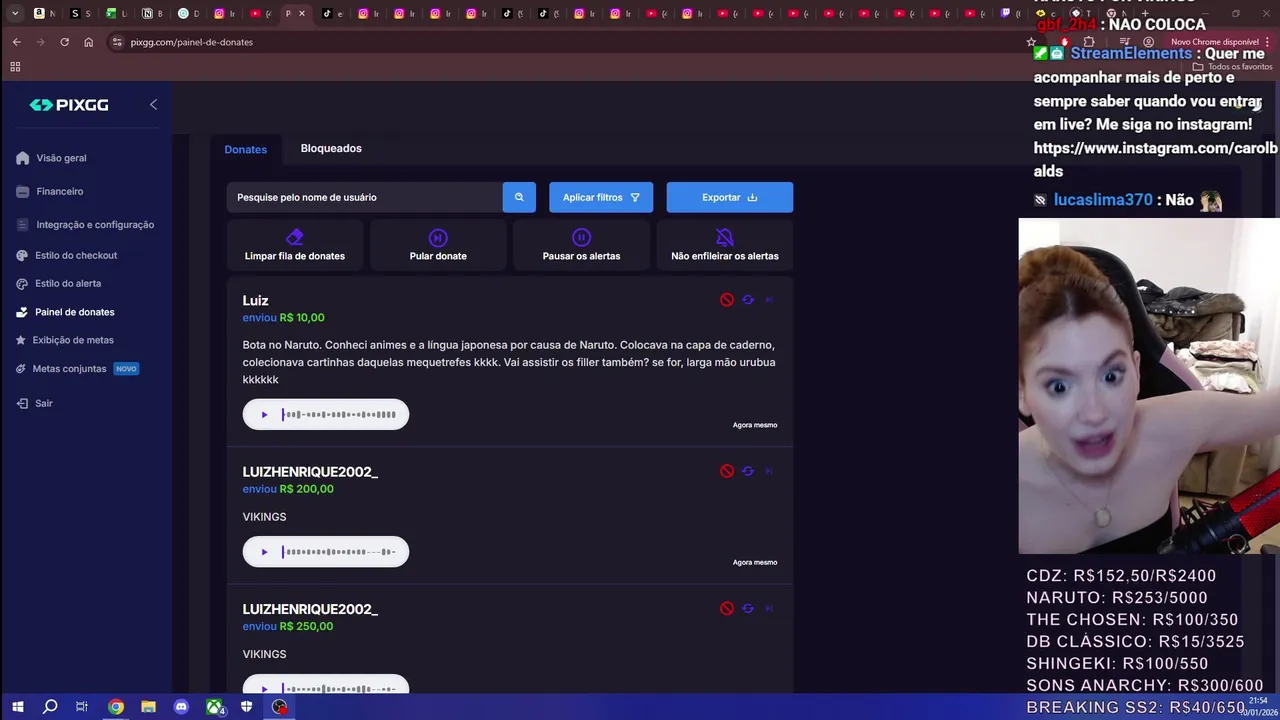The image size is (1280, 720).
Task: Play the R$ 200,00 VIKINGS audio
Action: pyautogui.click(x=264, y=552)
